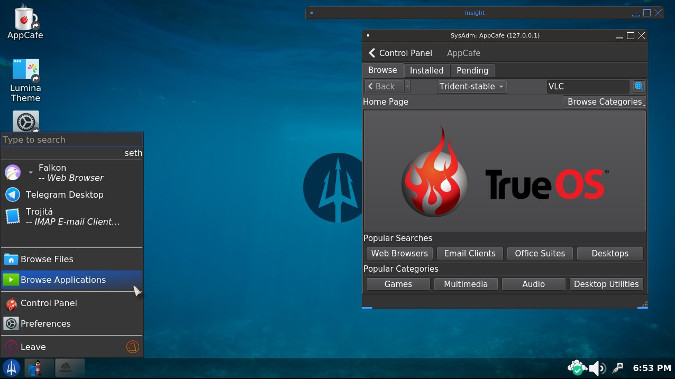Click the Popular Searches heading
675x379 pixels.
tap(398, 238)
